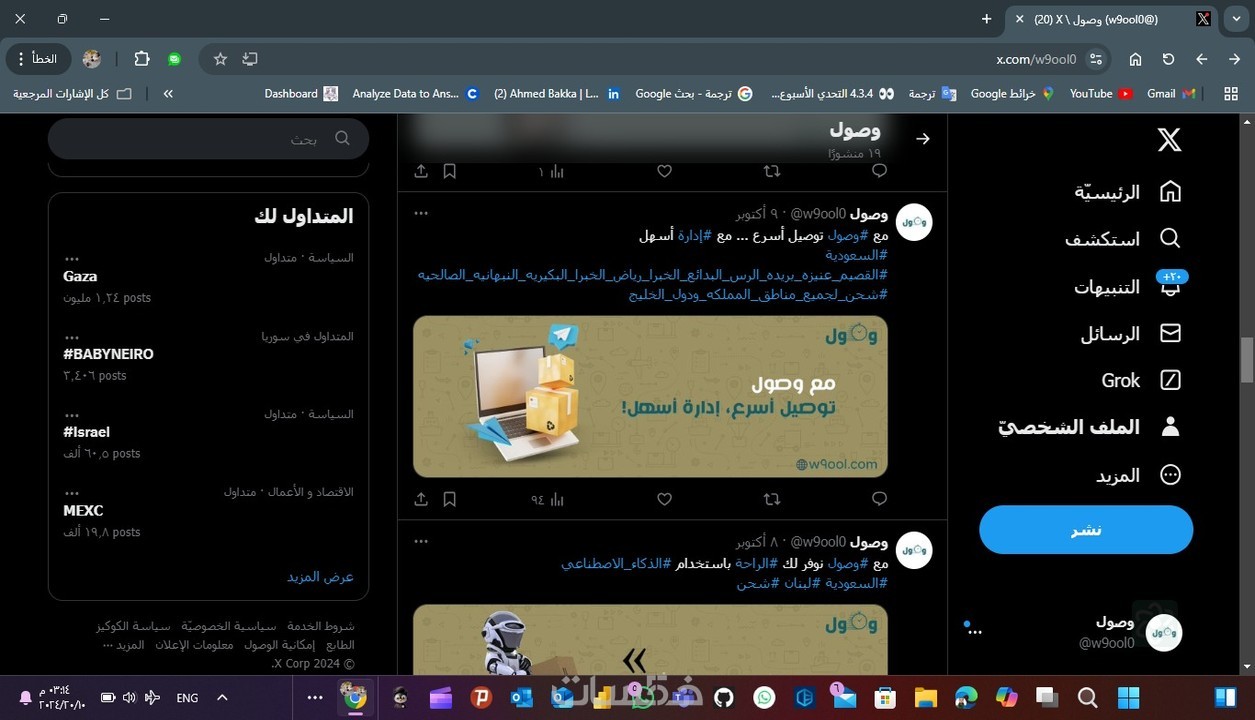
Task: Click the x.com/w9ool0 address bar
Action: pos(1036,59)
